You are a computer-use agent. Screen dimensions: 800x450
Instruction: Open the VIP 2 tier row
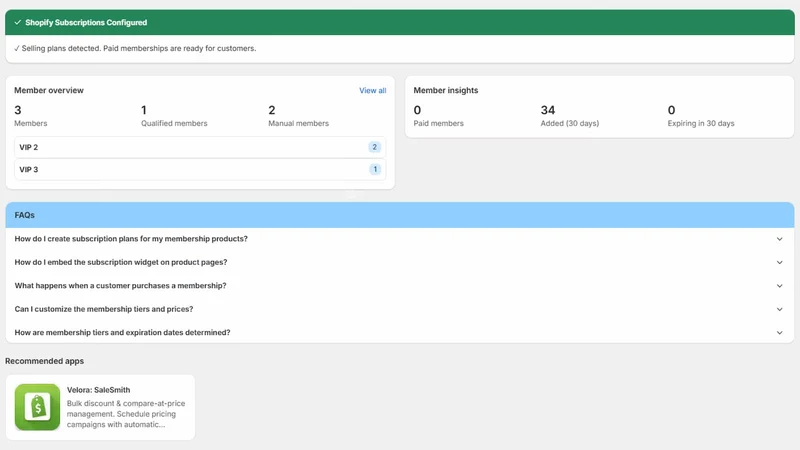pyautogui.click(x=200, y=147)
